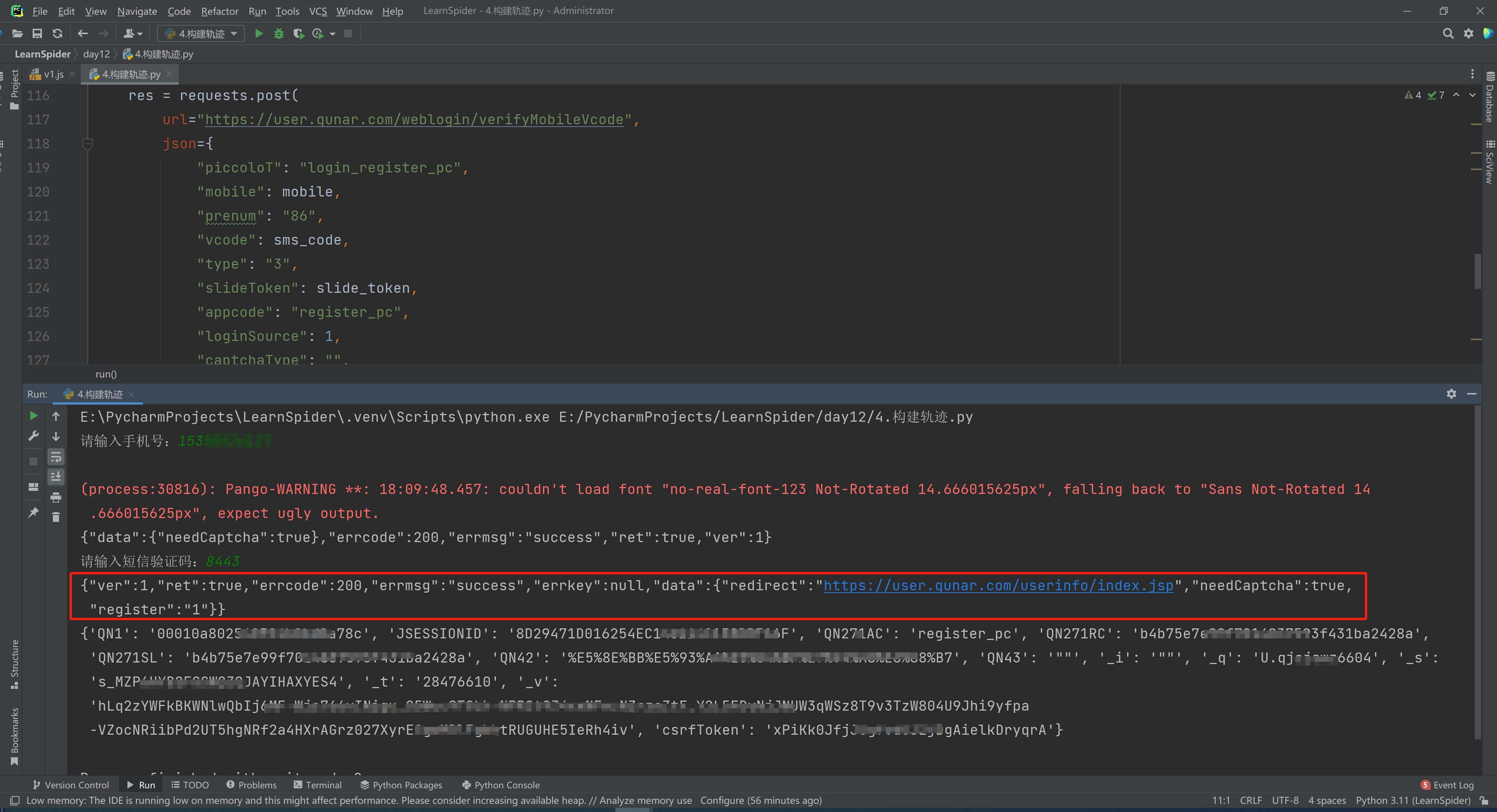Toggle scroll-to-end in the Run console
The width and height of the screenshot is (1497, 812).
point(56,477)
